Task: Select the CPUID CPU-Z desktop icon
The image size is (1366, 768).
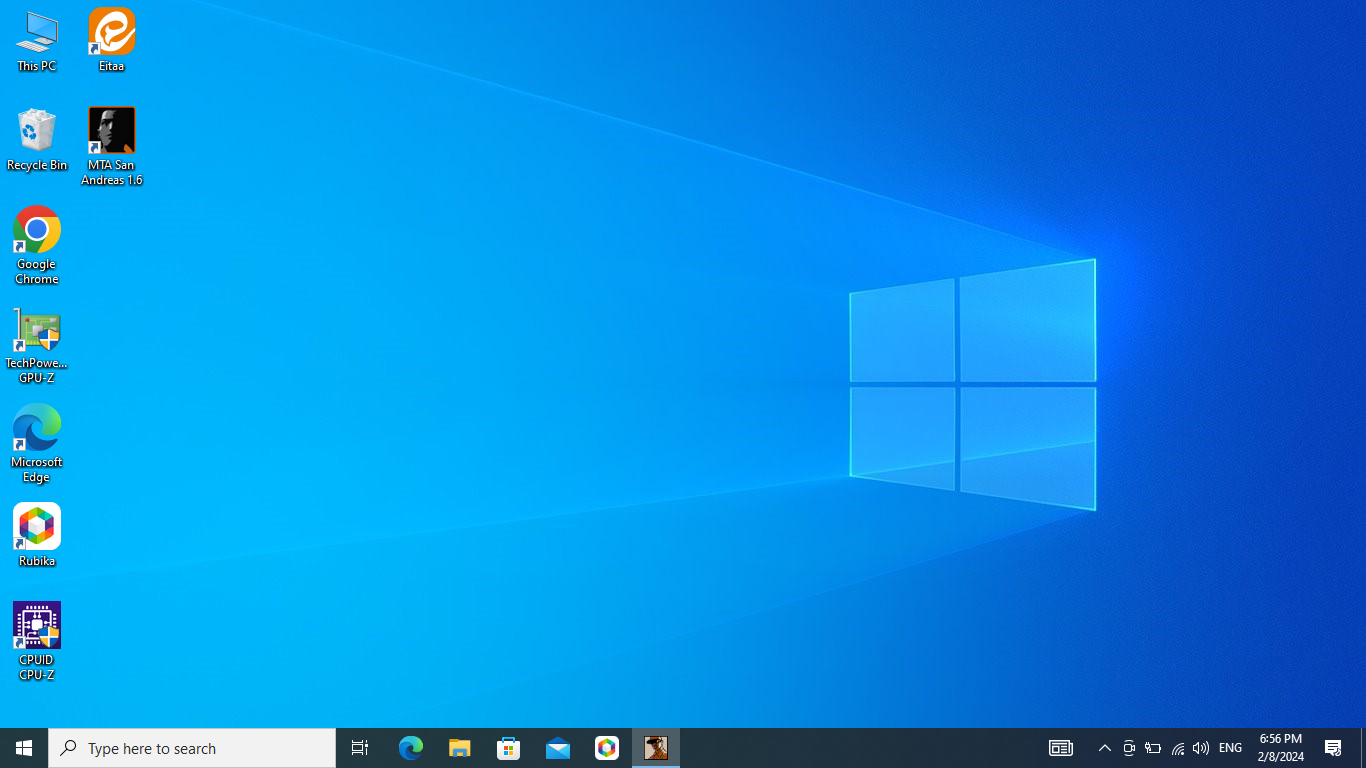Action: 37,641
